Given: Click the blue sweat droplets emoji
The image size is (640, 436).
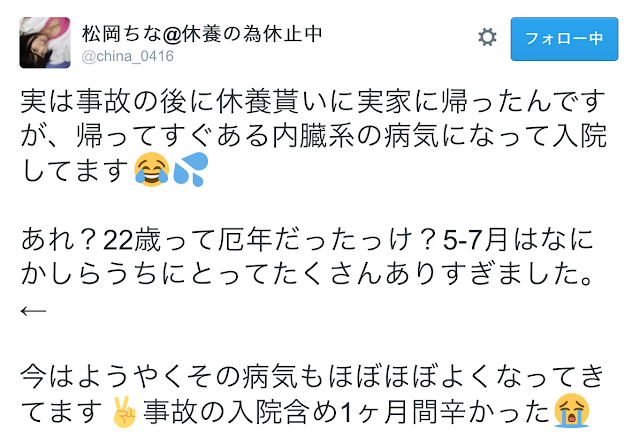Looking at the screenshot, I should [x=191, y=169].
